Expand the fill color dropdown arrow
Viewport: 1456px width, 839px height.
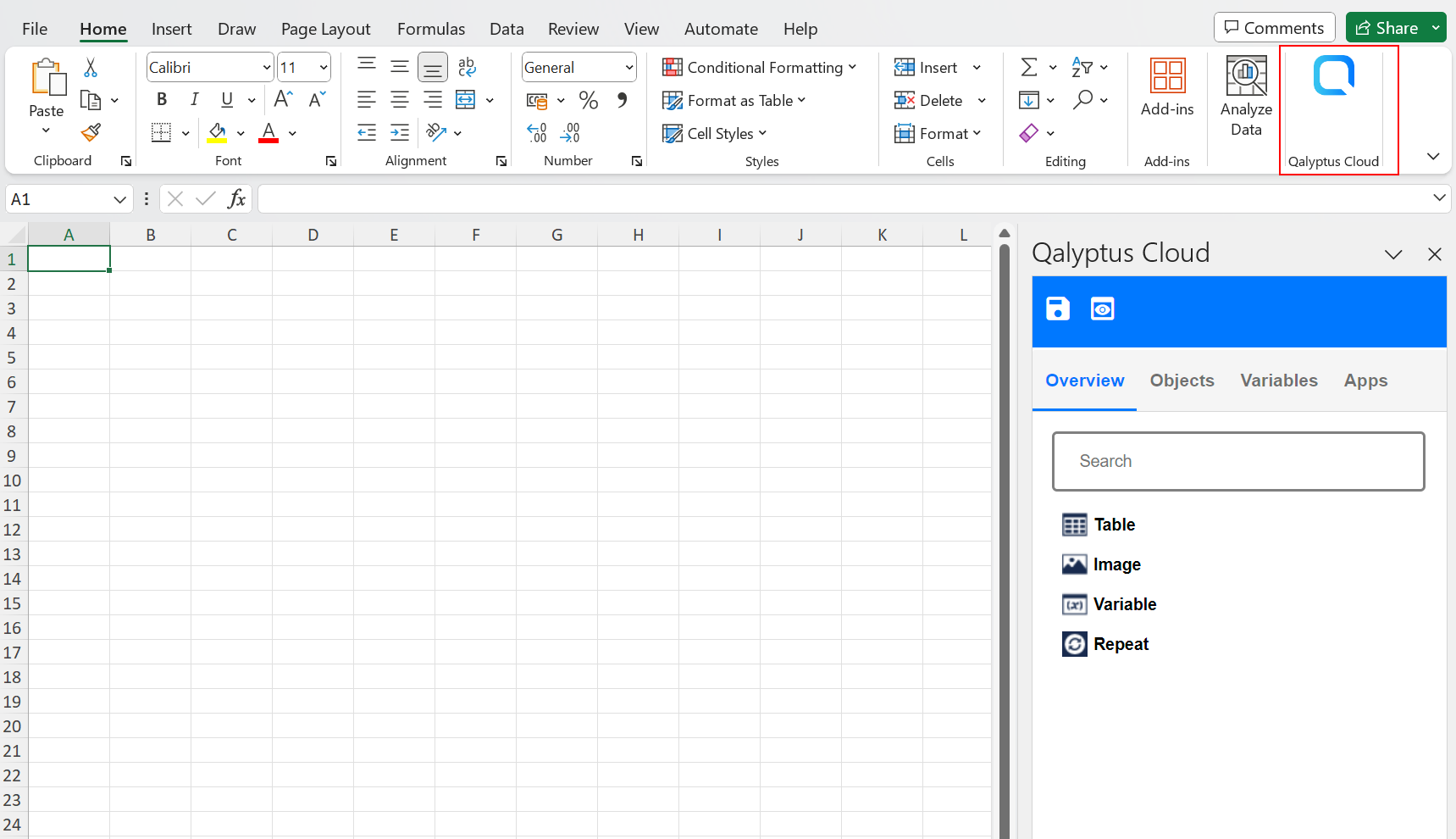click(x=241, y=133)
